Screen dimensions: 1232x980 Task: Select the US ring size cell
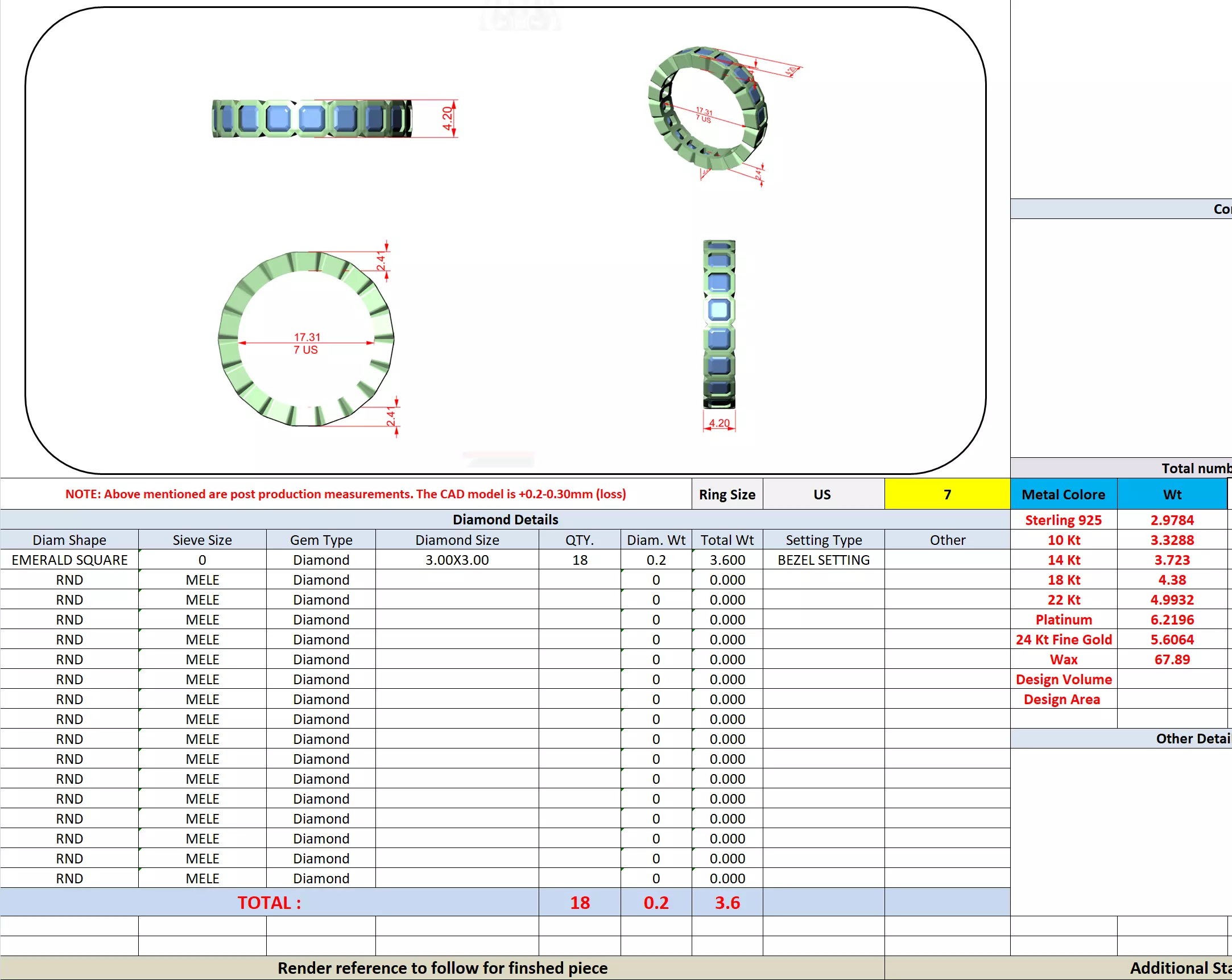click(822, 494)
